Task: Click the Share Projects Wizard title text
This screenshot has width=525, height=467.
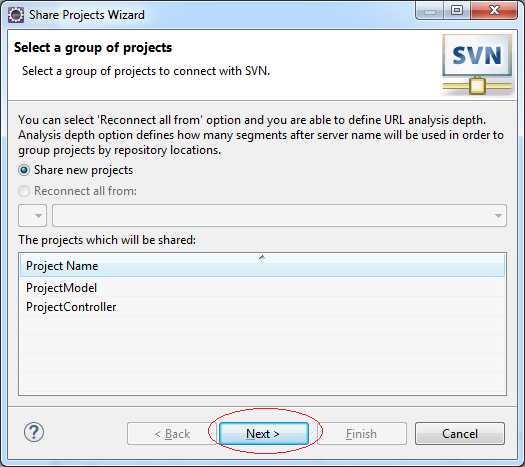Action: (87, 15)
